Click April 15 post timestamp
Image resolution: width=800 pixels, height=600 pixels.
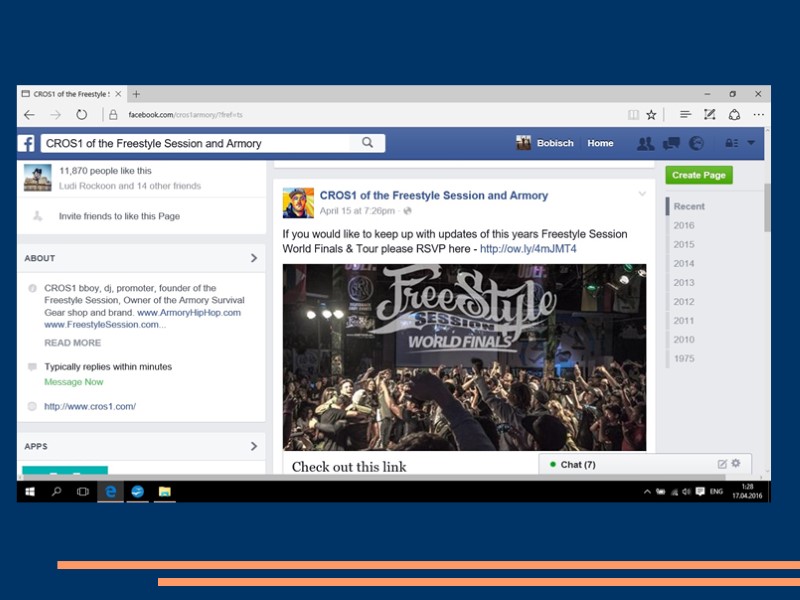357,211
